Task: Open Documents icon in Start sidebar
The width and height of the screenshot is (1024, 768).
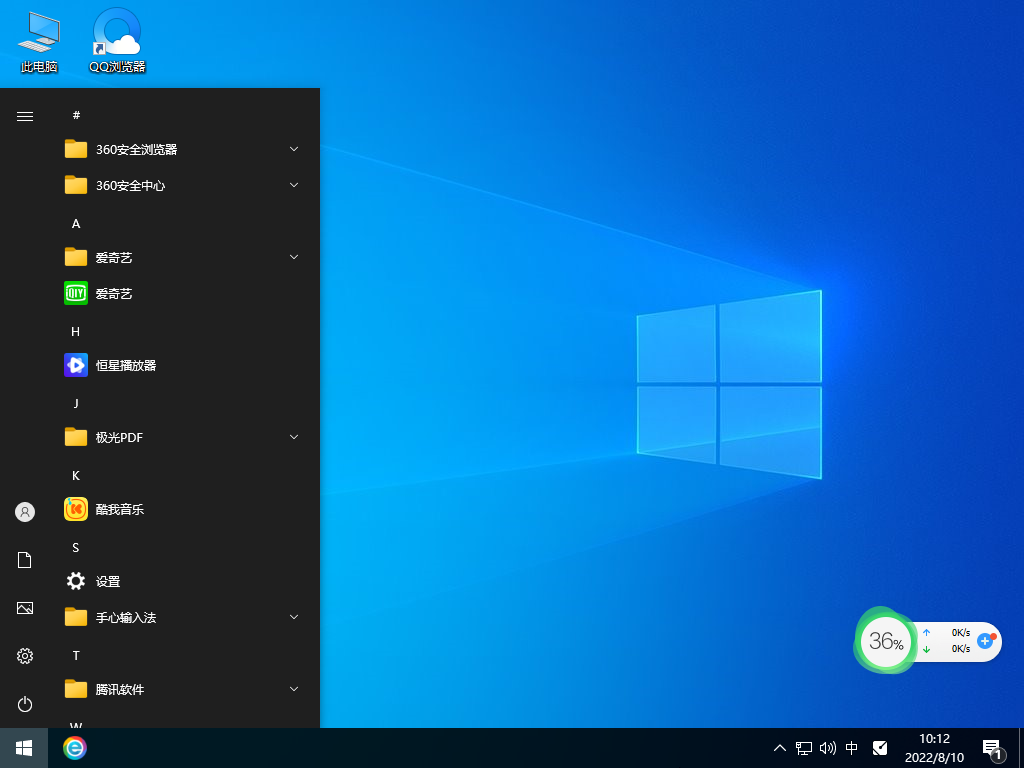Action: pos(25,560)
